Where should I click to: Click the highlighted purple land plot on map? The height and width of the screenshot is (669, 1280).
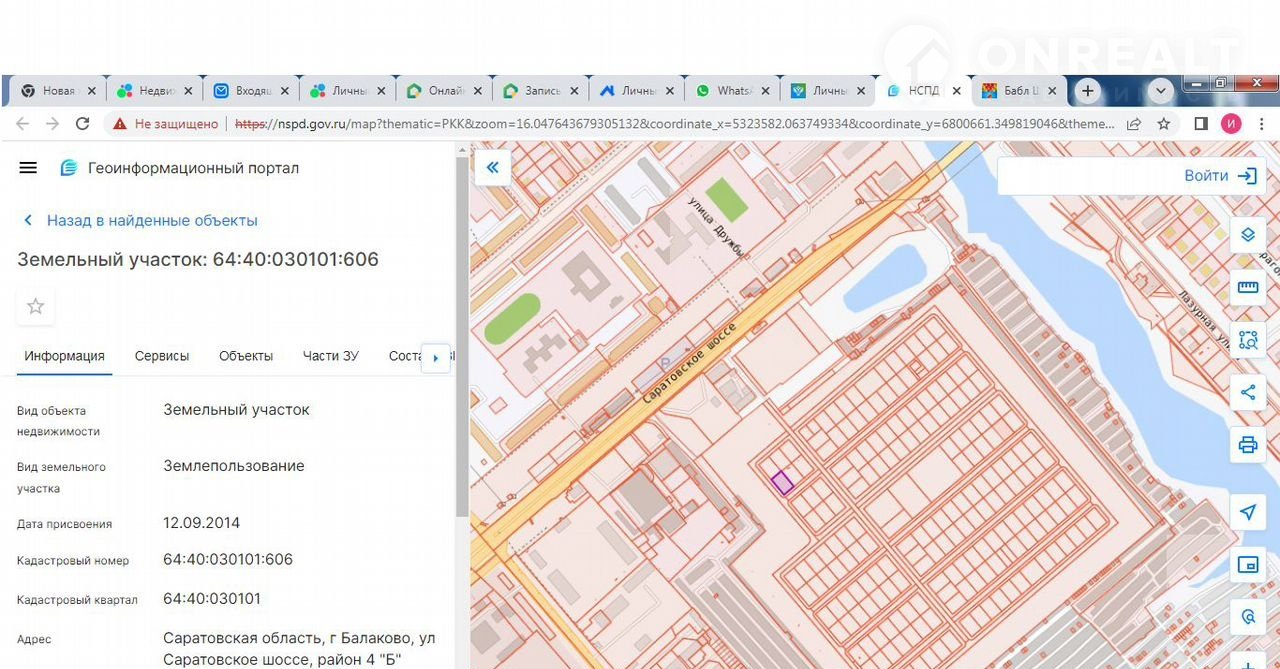click(x=782, y=482)
